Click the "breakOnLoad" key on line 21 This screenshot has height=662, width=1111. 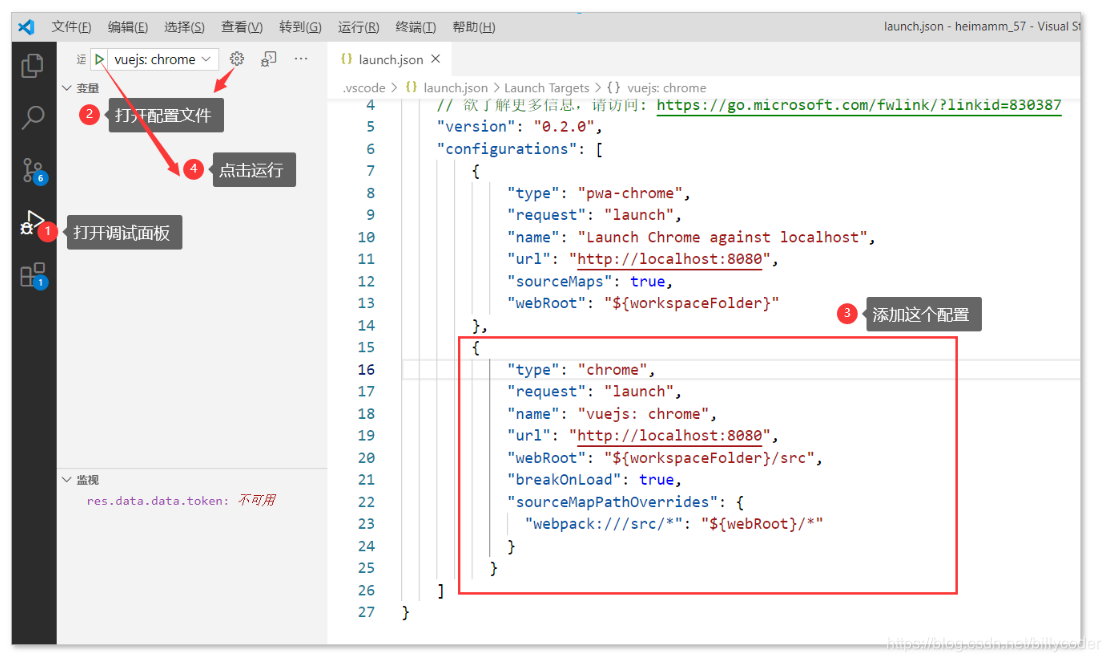click(x=563, y=480)
